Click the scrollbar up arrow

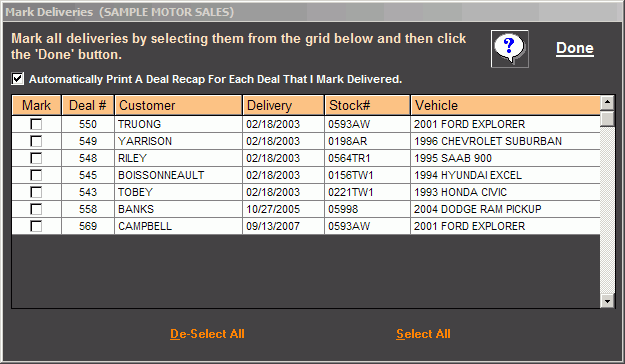[x=607, y=102]
